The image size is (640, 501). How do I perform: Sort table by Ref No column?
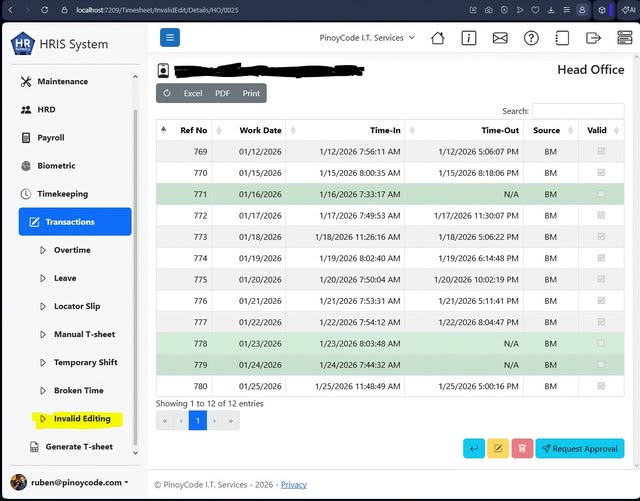coord(184,130)
